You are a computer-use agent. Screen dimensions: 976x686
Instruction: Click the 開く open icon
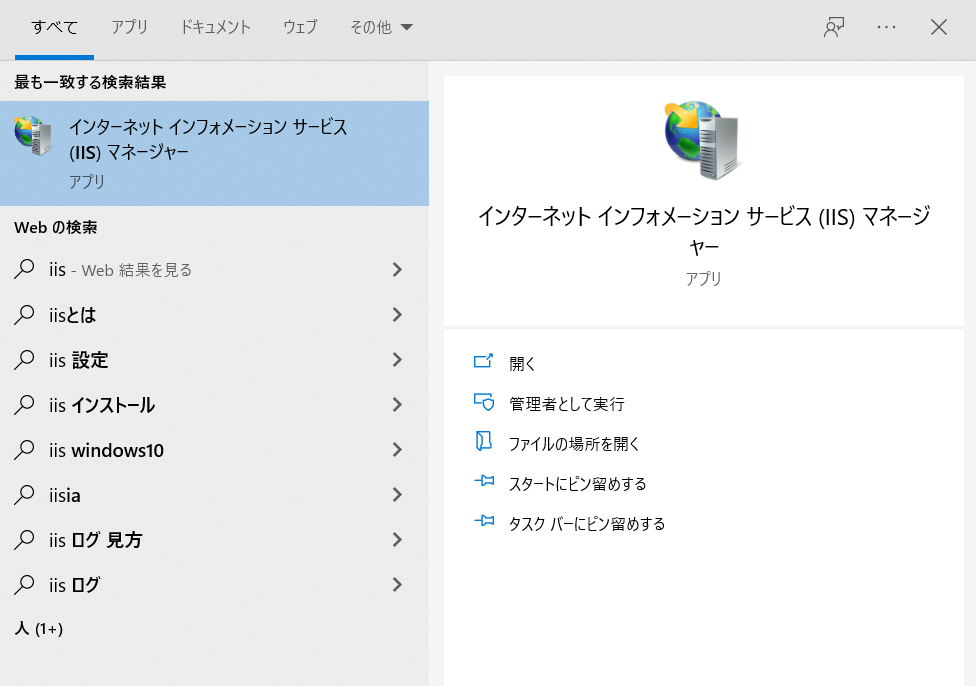(x=483, y=362)
